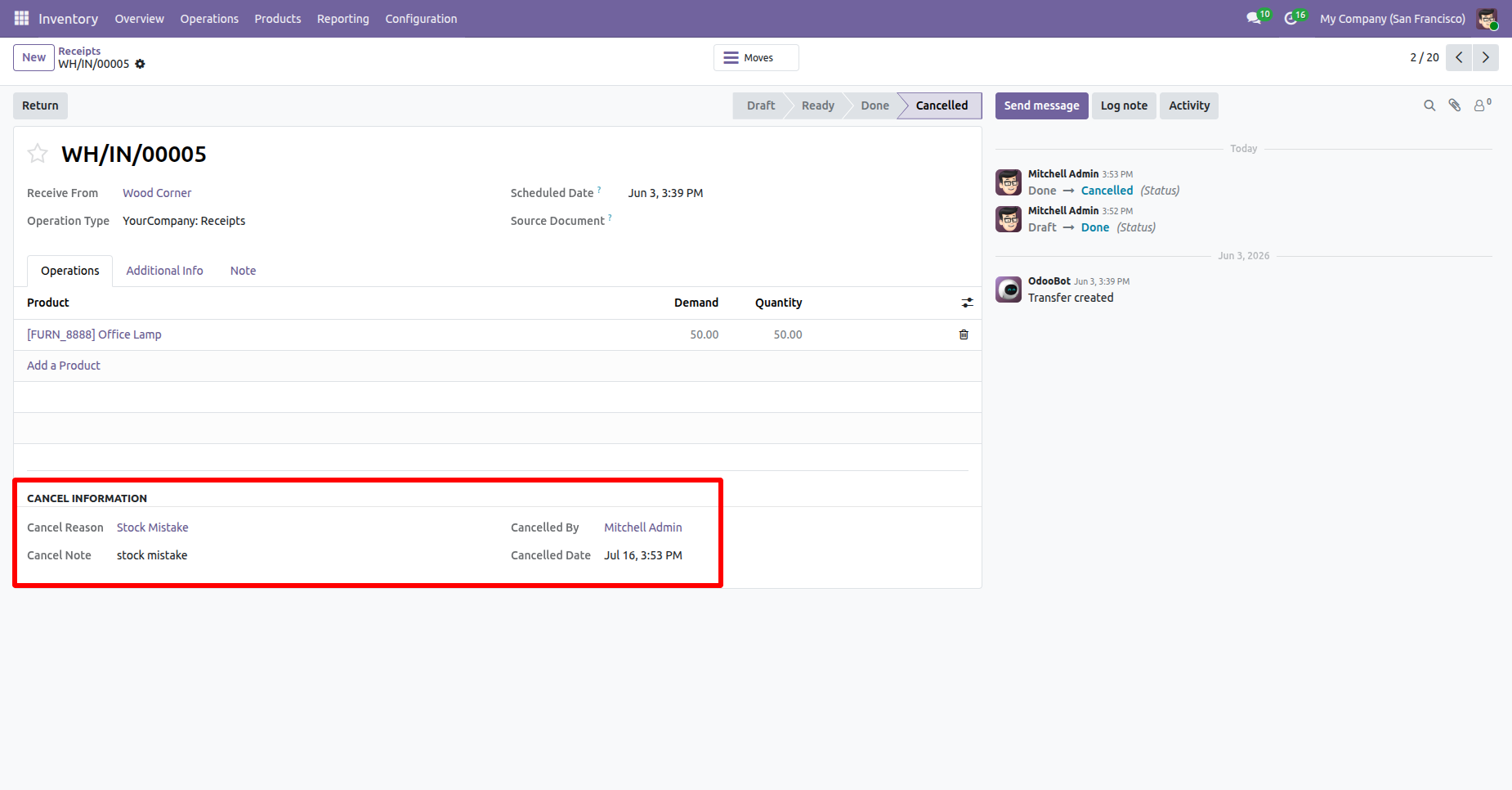1512x790 pixels.
Task: Open the Operations top menu
Action: 209,19
